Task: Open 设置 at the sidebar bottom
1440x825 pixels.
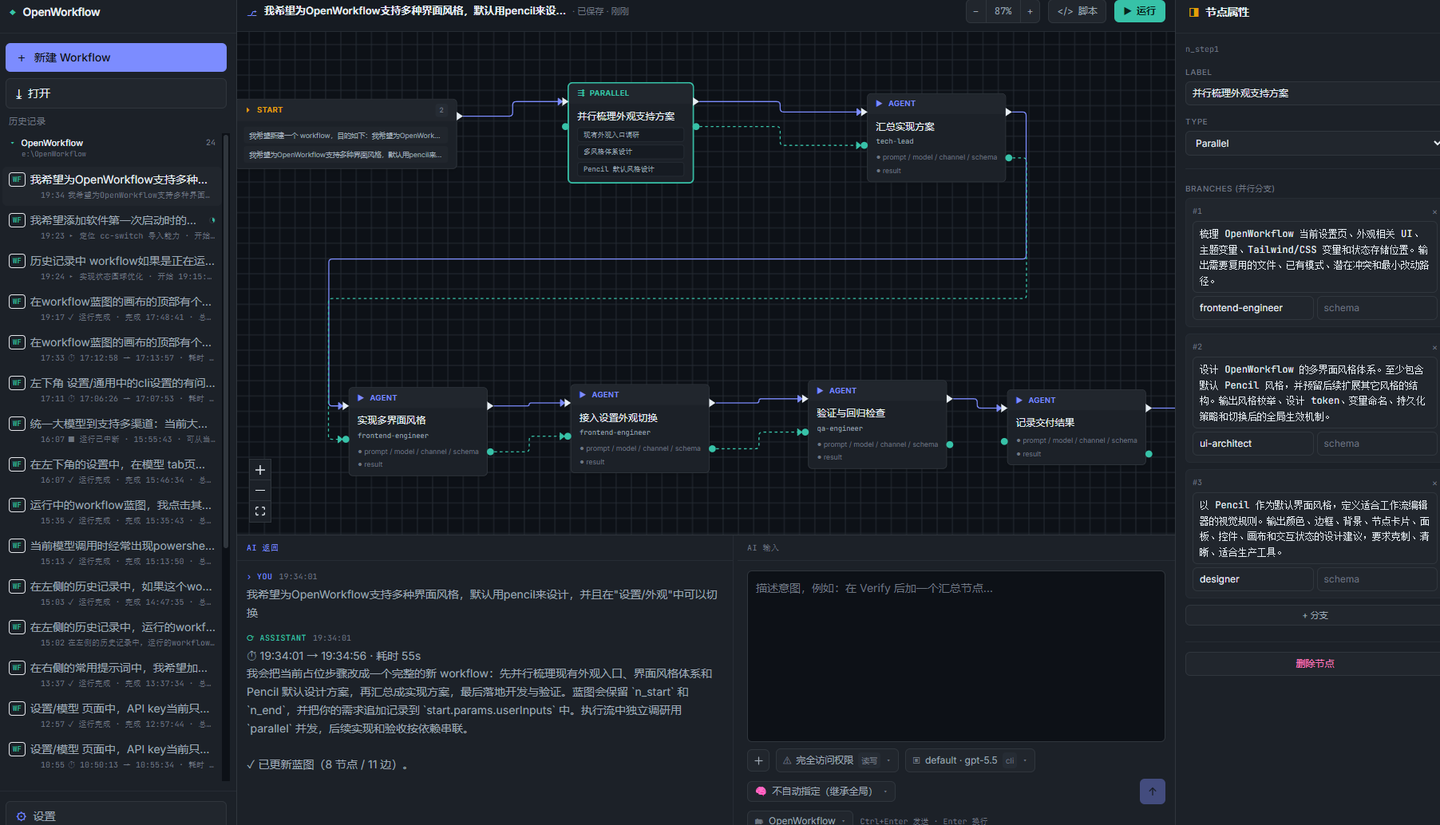Action: coord(116,816)
